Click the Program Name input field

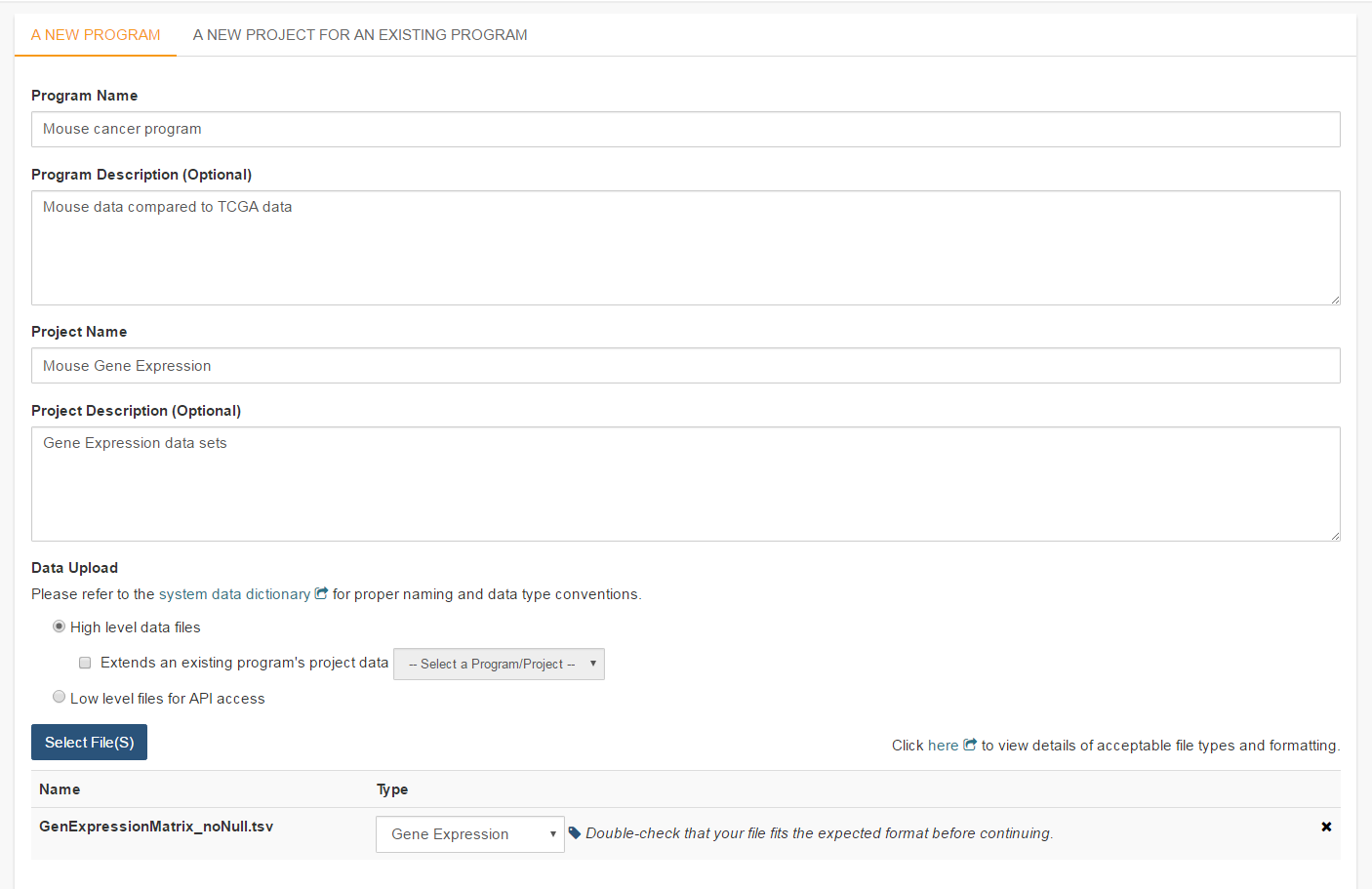coord(685,129)
